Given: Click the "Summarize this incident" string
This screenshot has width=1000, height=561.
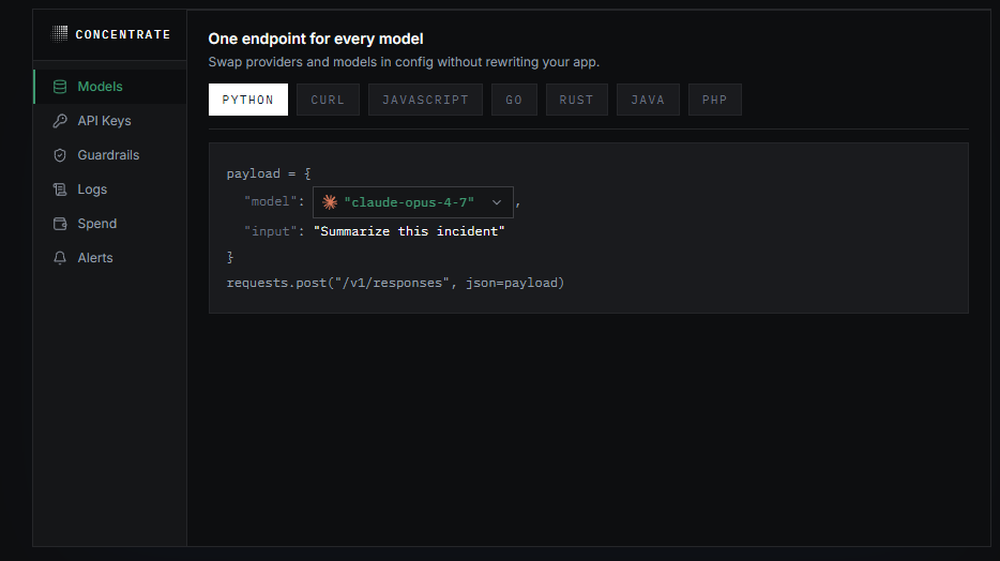Looking at the screenshot, I should (x=409, y=231).
